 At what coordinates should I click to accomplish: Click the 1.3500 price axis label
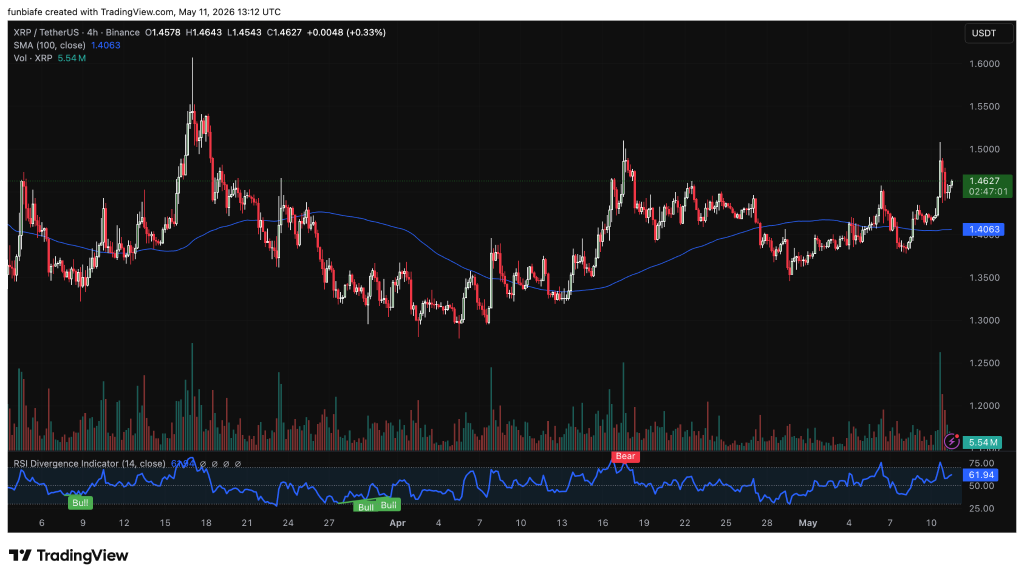pyautogui.click(x=984, y=278)
